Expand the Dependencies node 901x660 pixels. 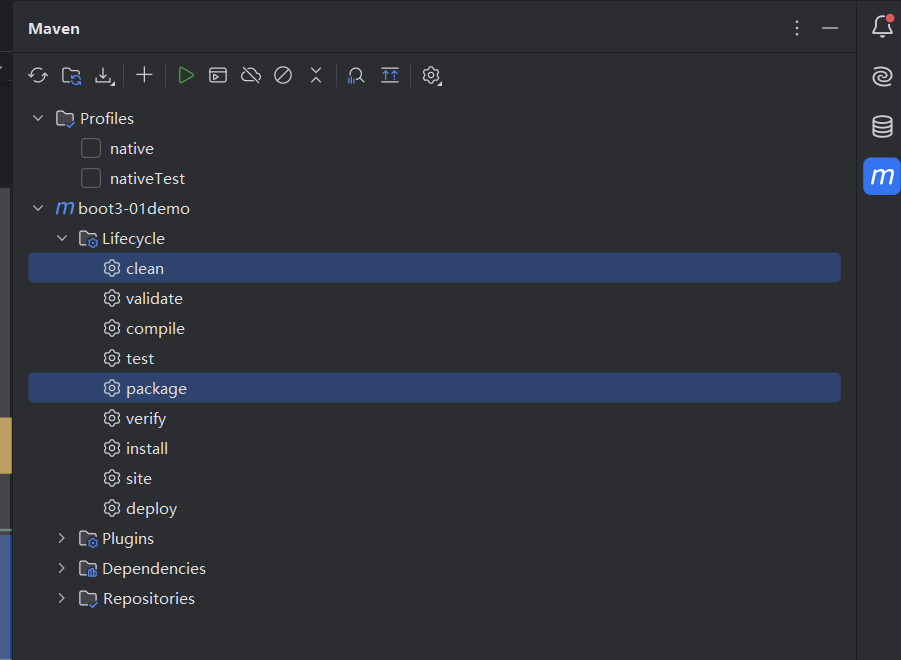click(x=62, y=568)
